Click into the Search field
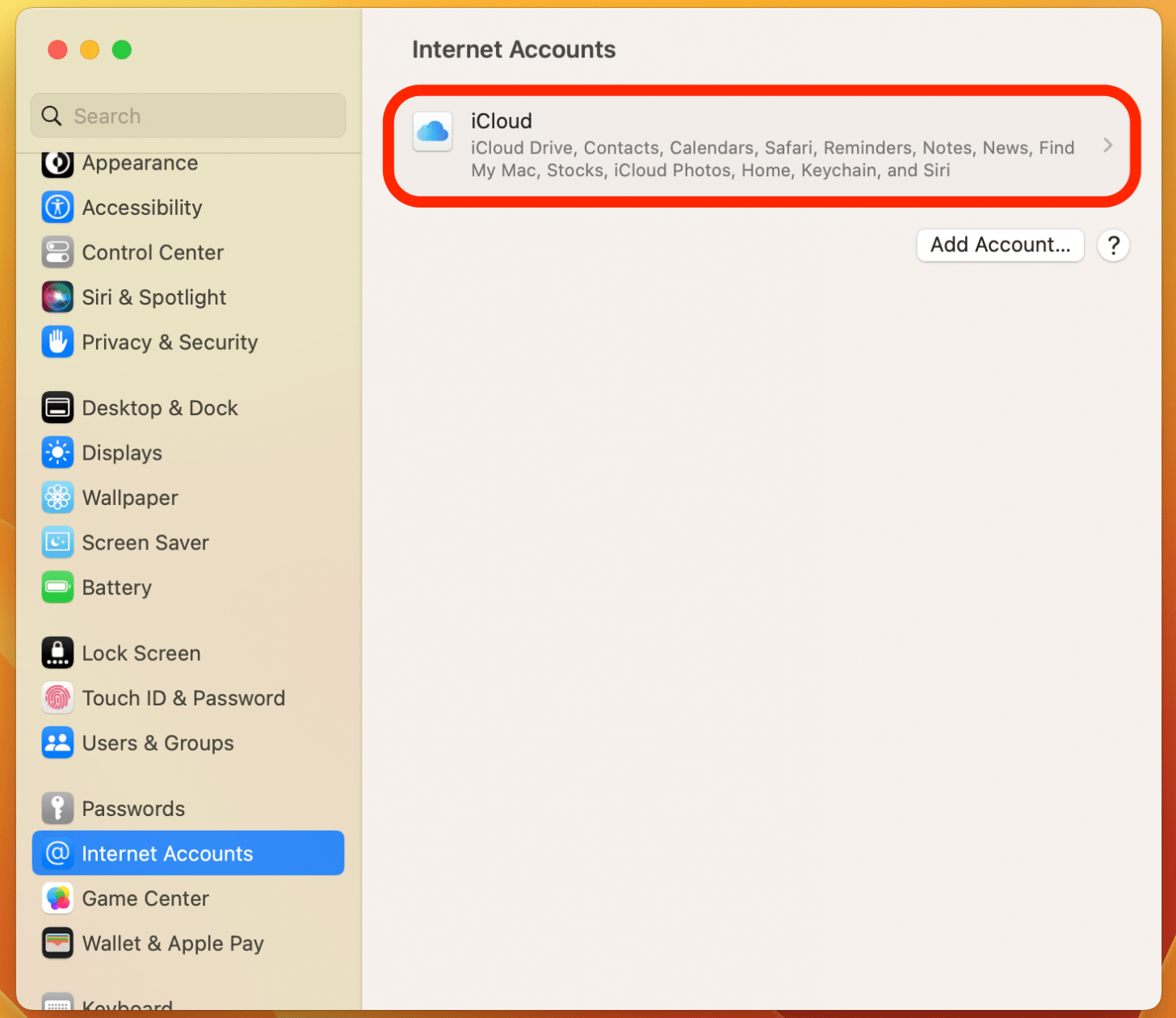Viewport: 1176px width, 1018px height. [188, 116]
